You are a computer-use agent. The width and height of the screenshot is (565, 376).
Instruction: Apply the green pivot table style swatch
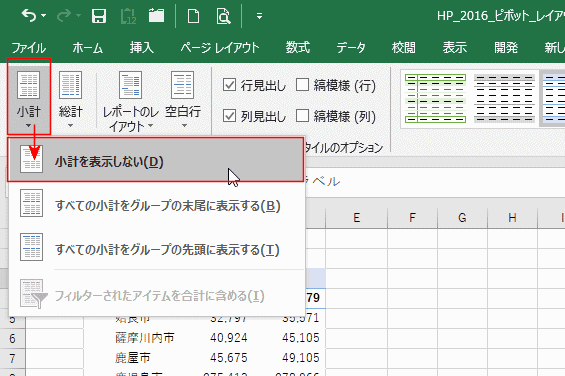tap(435, 98)
